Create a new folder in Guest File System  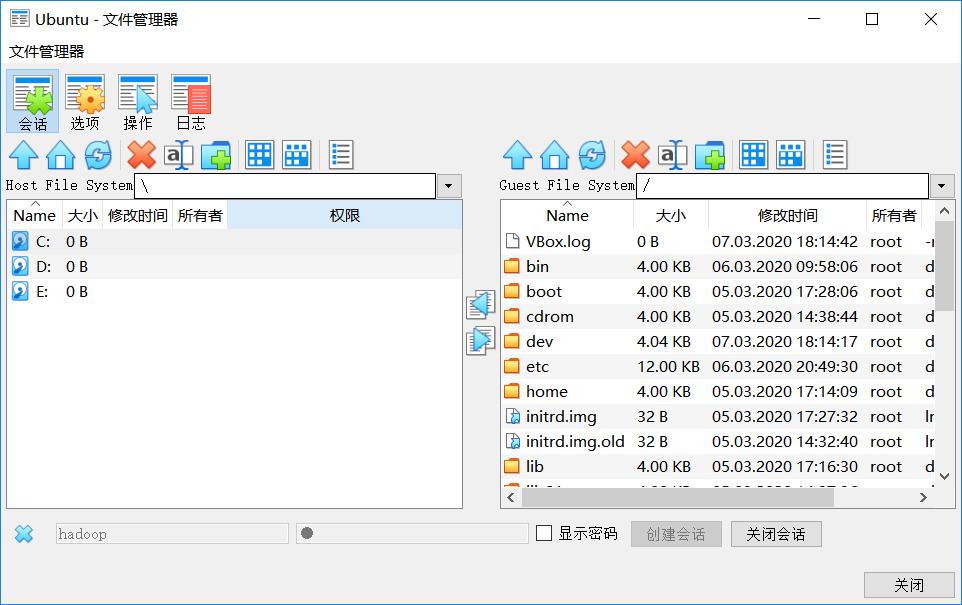pos(711,155)
